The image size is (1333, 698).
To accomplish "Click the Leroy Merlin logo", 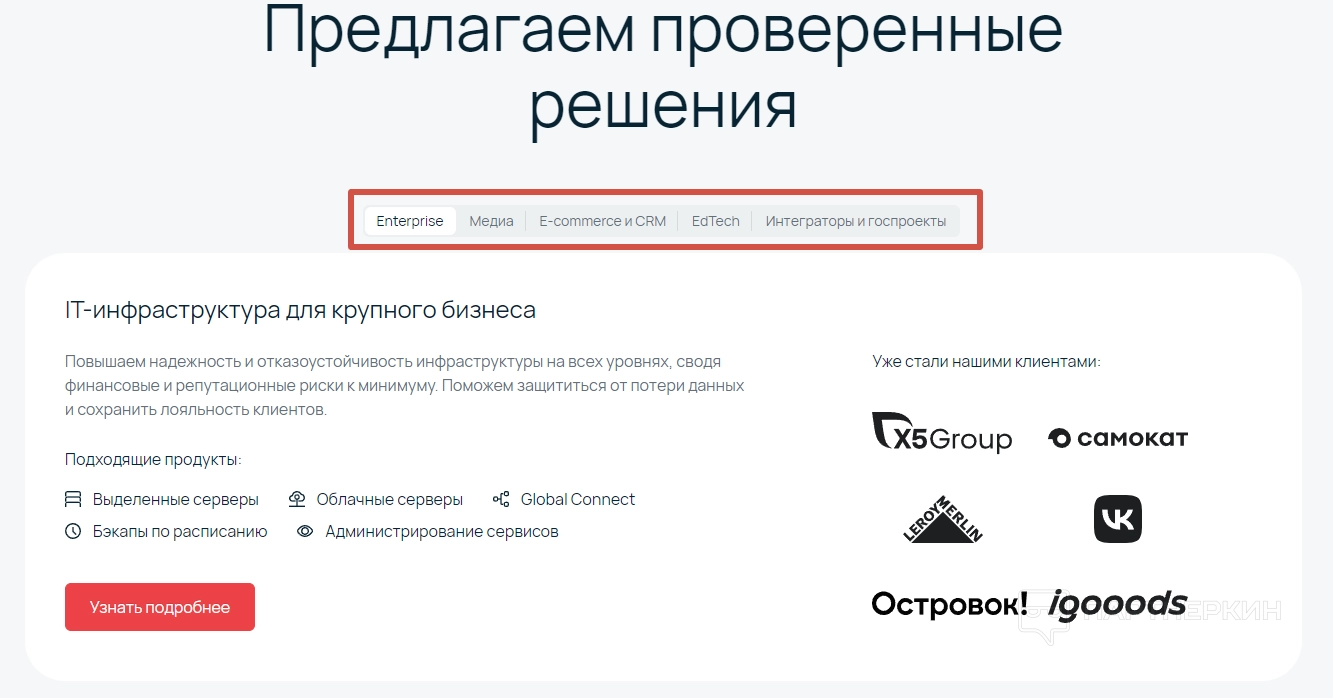I will pyautogui.click(x=942, y=519).
